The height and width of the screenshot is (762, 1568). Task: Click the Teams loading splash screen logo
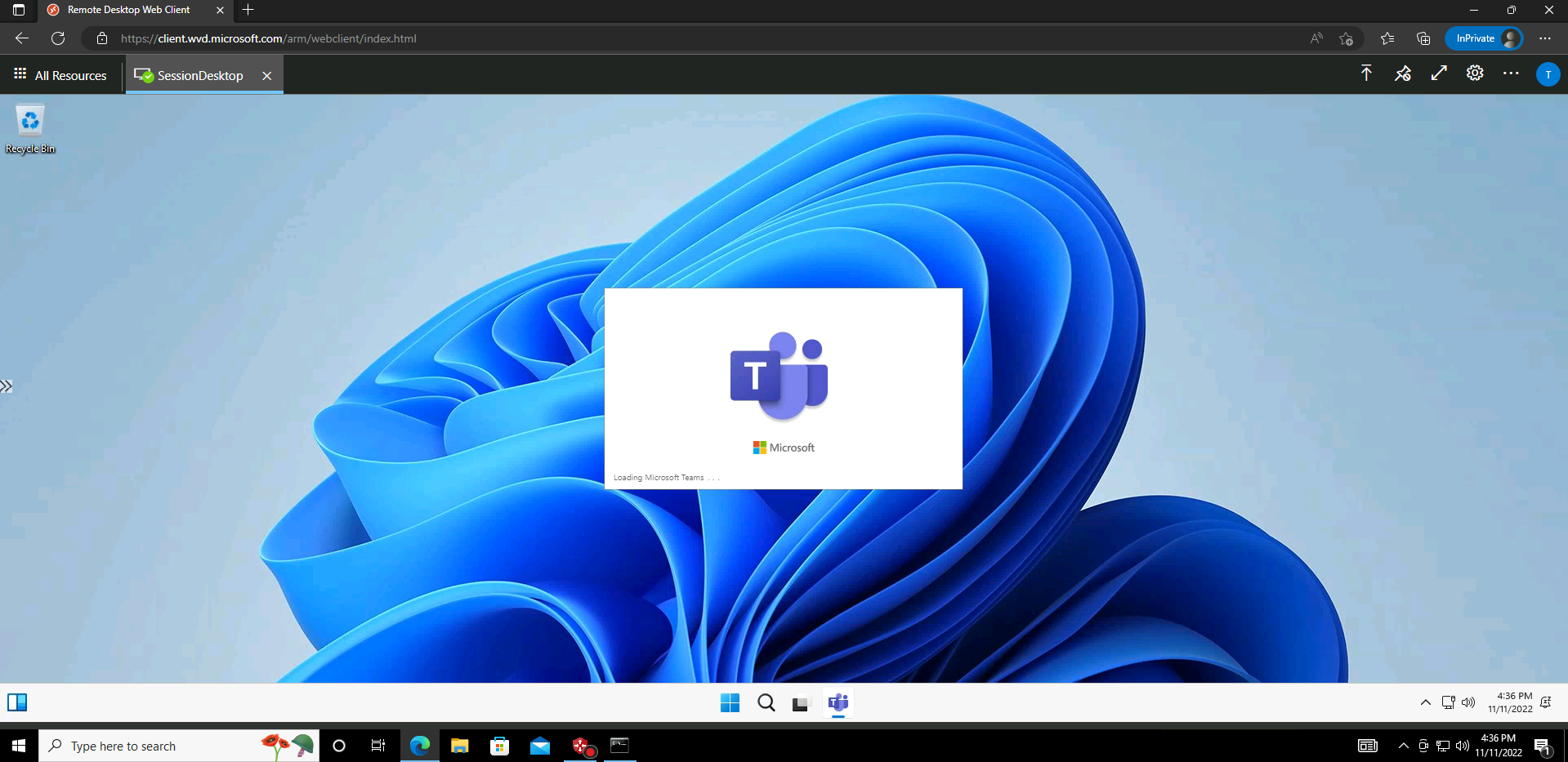[x=780, y=376]
